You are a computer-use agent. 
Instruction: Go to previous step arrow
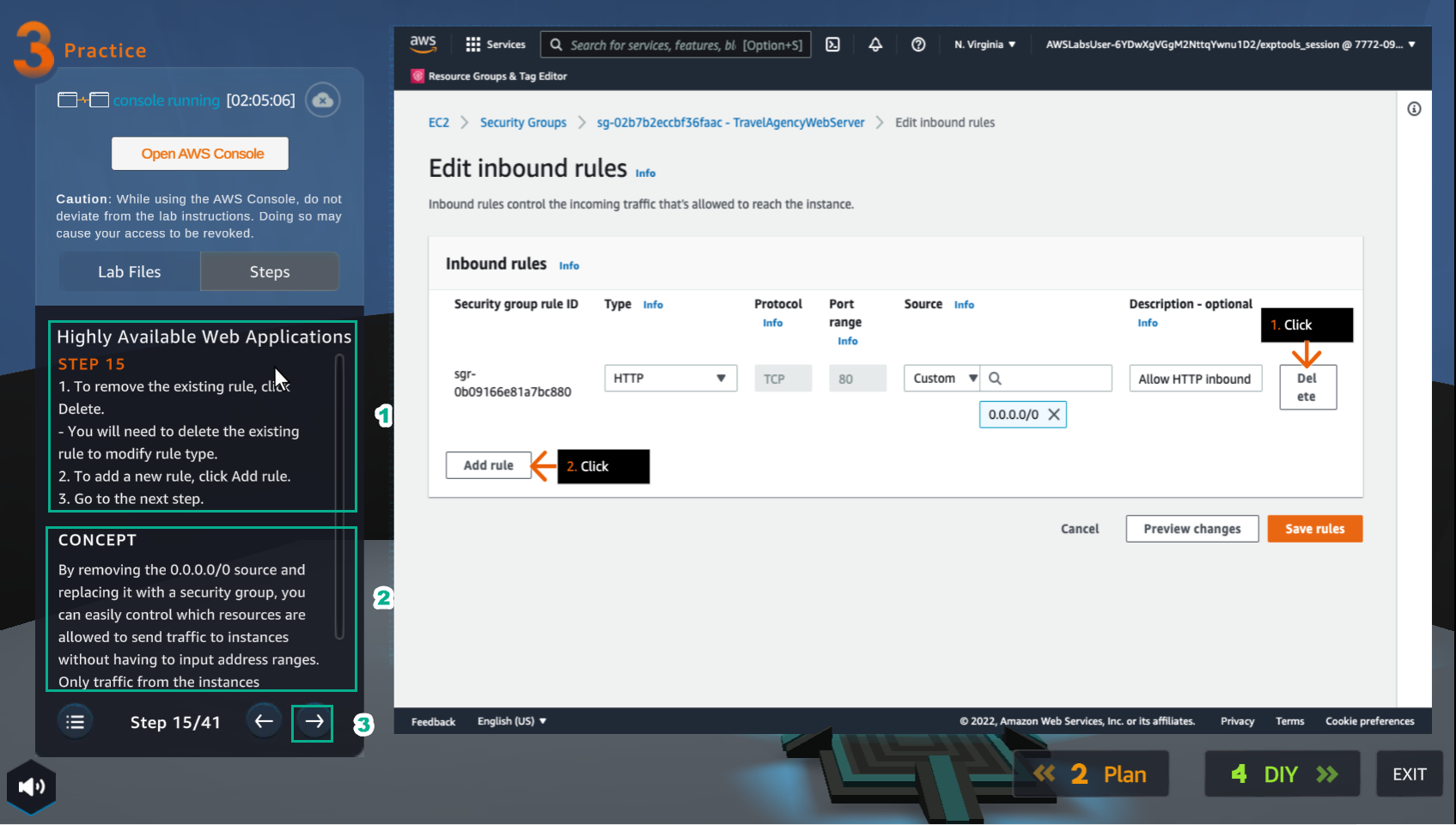[x=264, y=721]
